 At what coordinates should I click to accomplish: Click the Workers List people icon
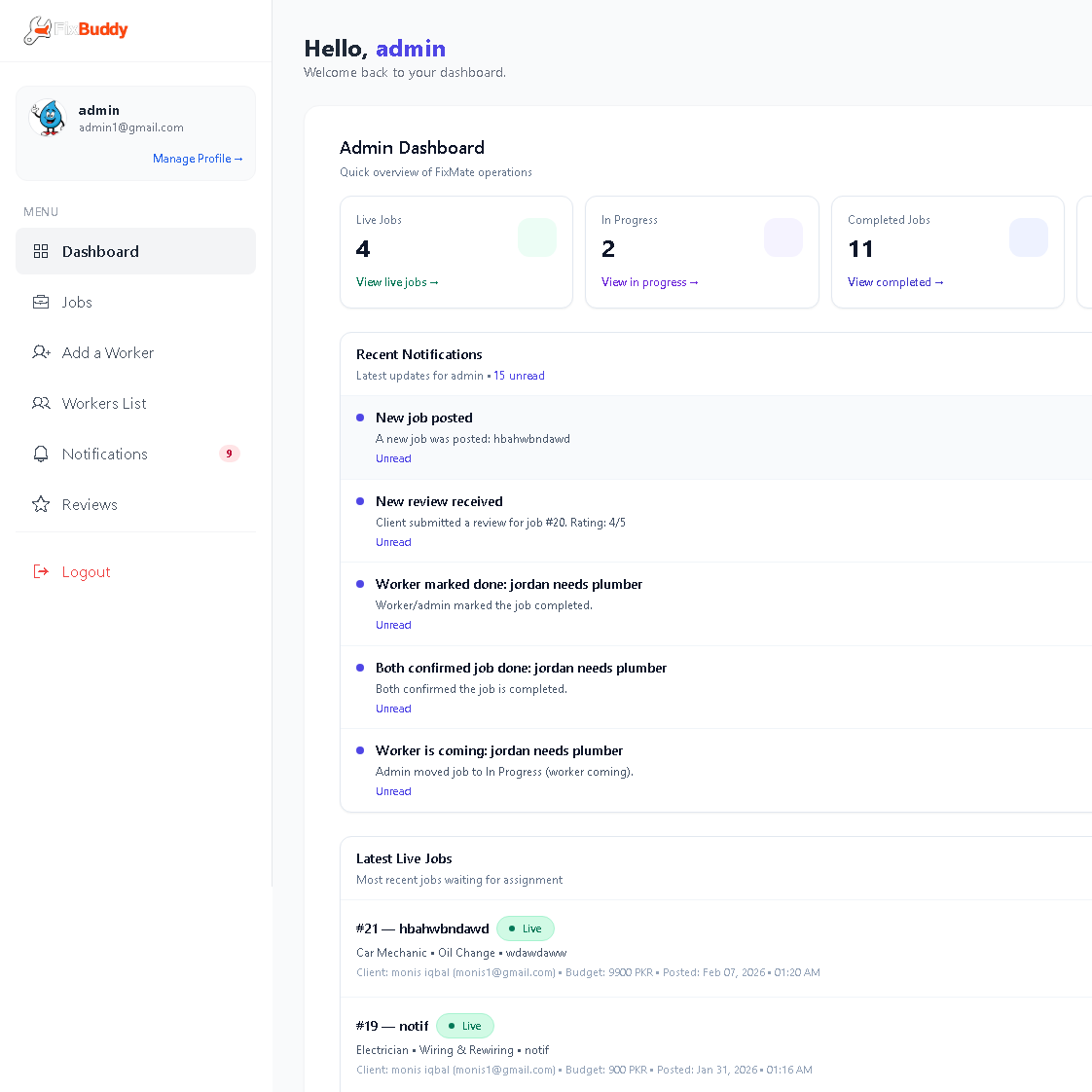(x=41, y=403)
